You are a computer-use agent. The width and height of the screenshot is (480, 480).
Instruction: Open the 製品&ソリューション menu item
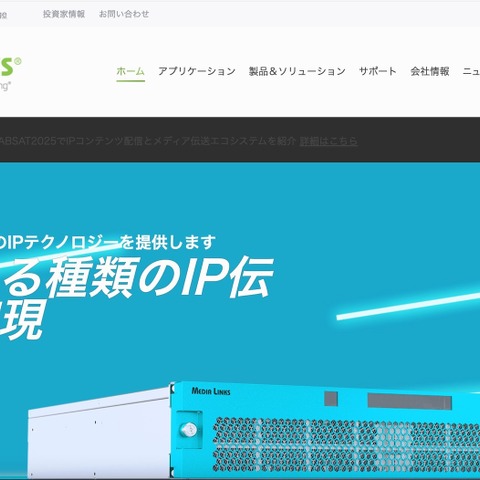(297, 71)
